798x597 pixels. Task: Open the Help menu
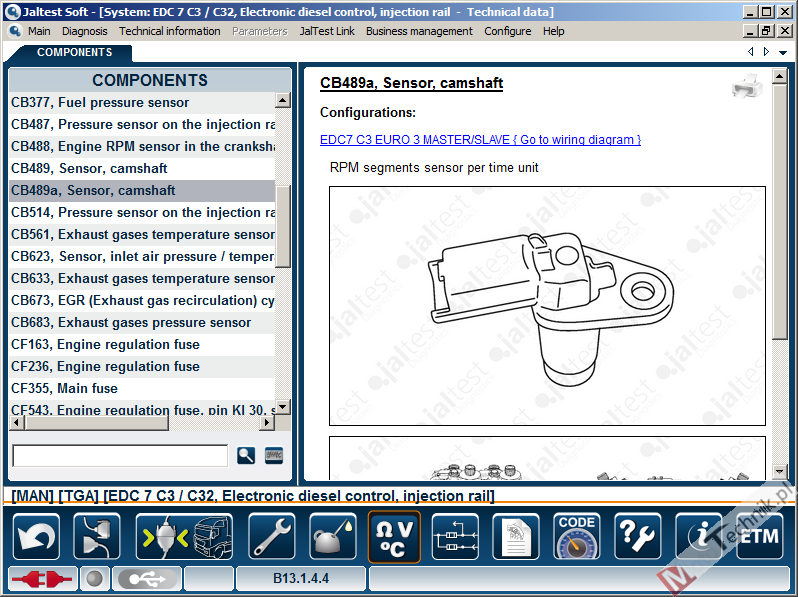[x=553, y=31]
